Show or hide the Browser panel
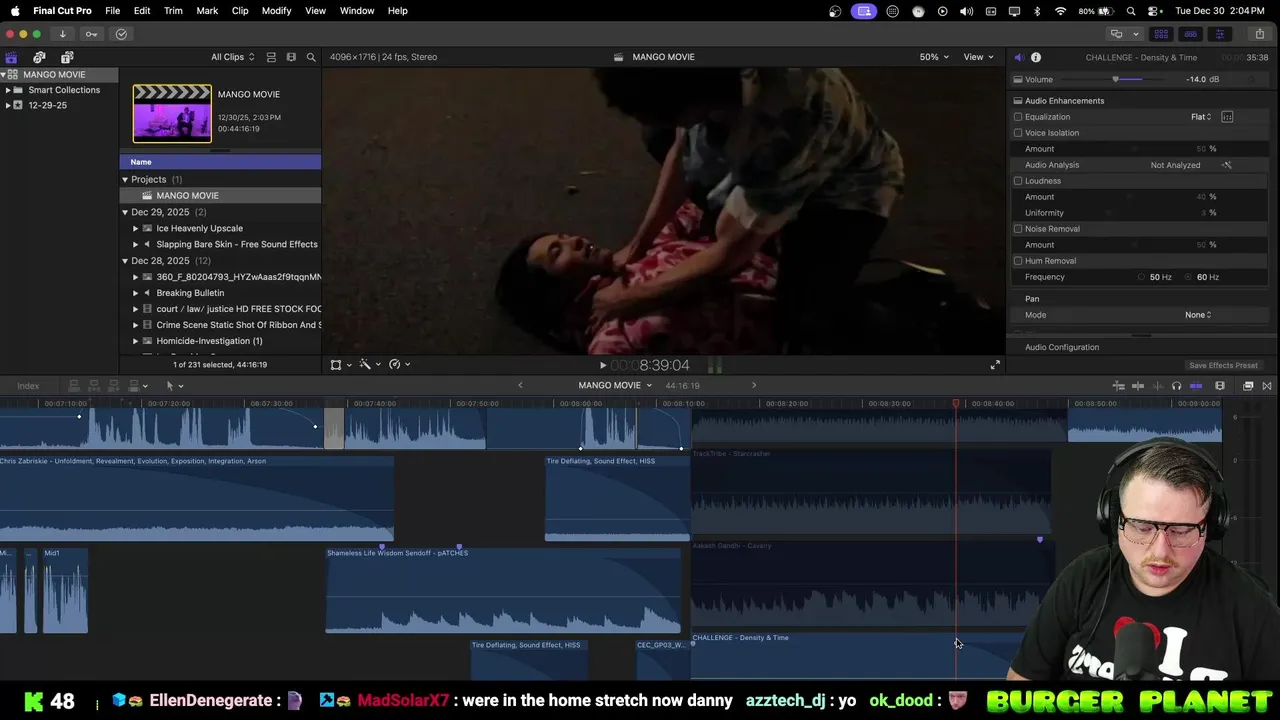 tap(1161, 34)
